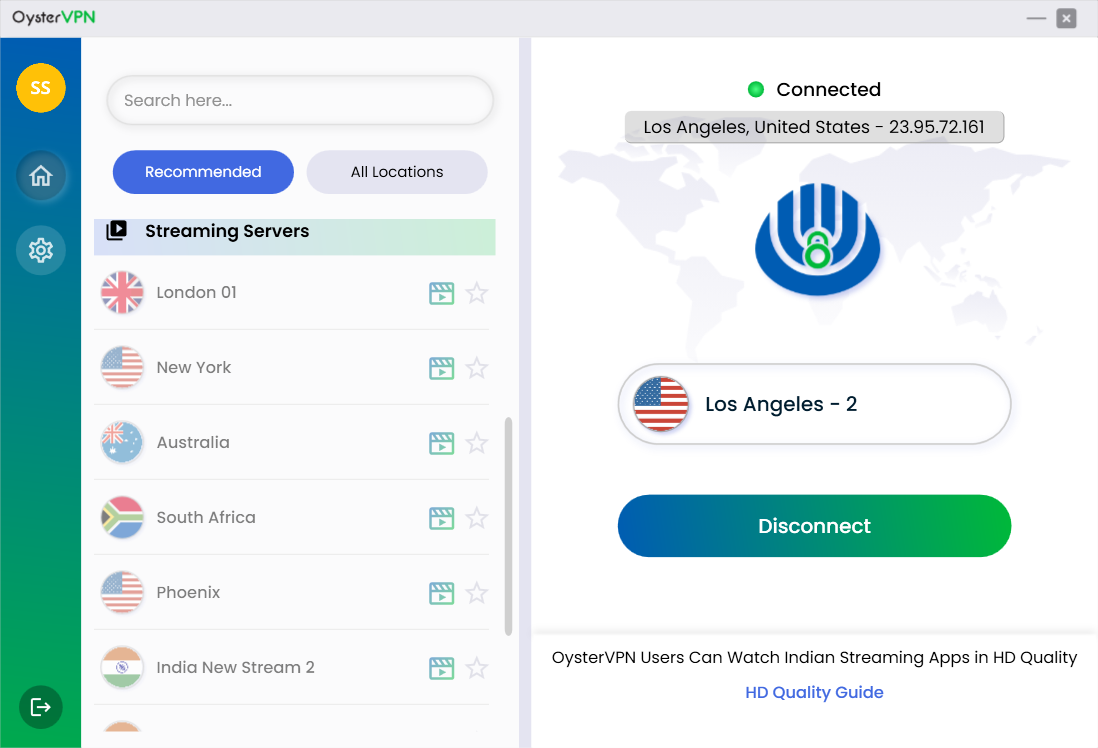
Task: Favorite the South Africa server
Action: tap(477, 518)
